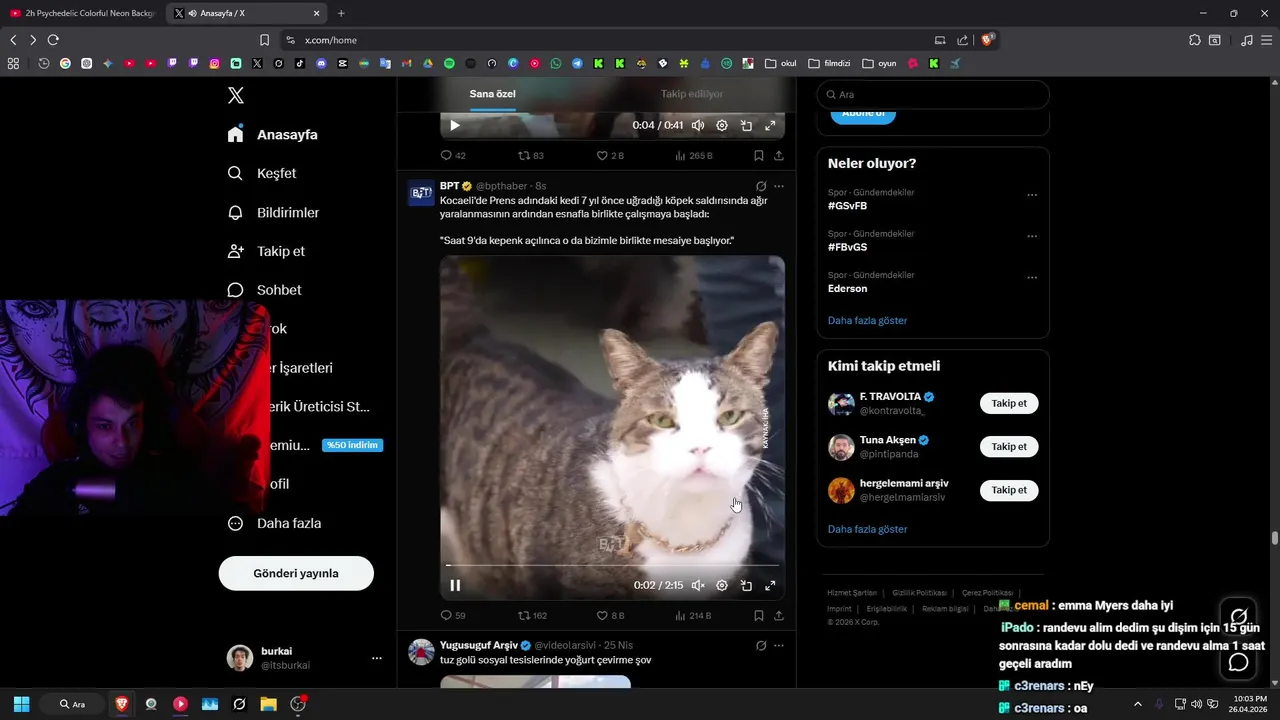This screenshot has width=1280, height=720.
Task: Open Windows Start menu
Action: click(21, 704)
